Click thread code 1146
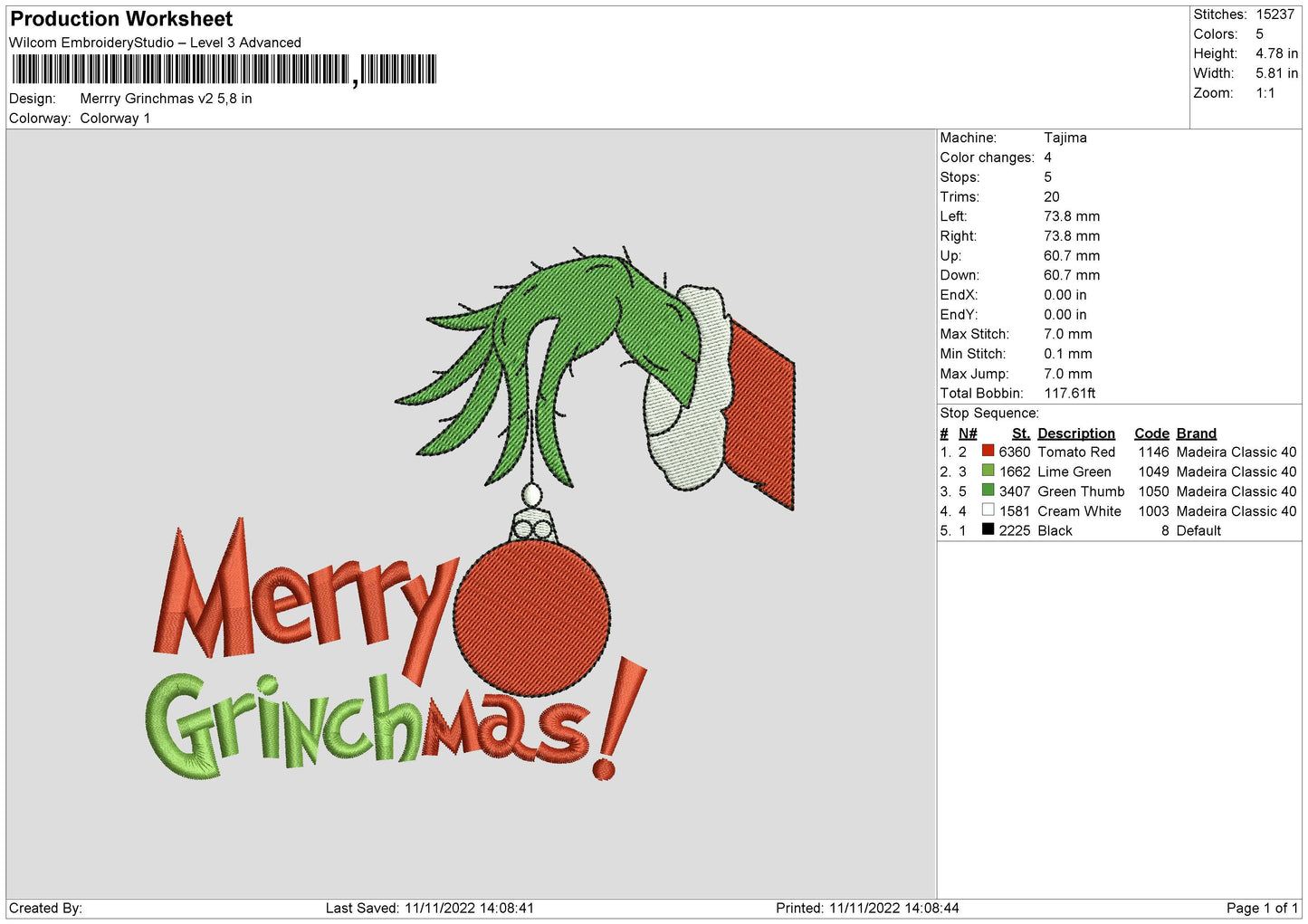 tap(1154, 452)
